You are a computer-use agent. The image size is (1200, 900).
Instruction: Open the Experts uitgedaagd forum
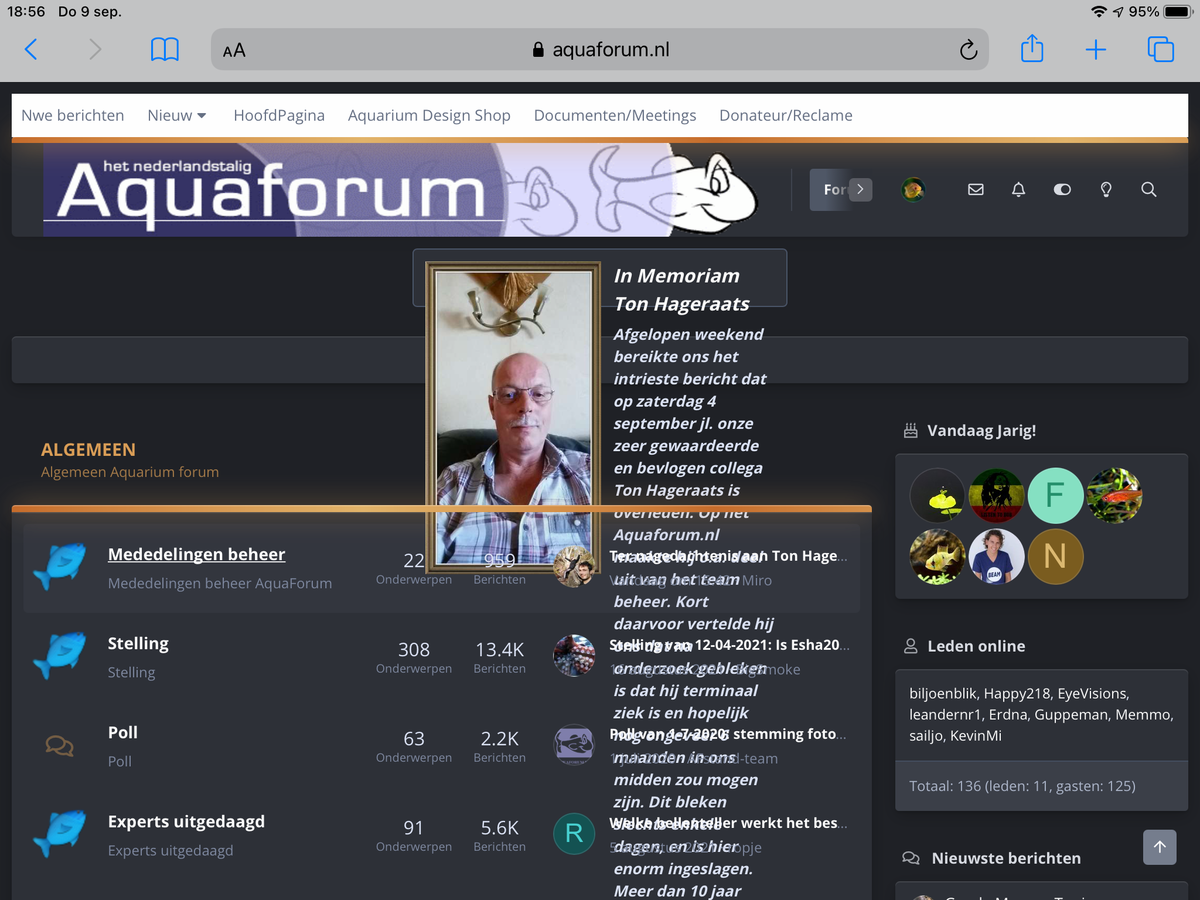pos(186,822)
